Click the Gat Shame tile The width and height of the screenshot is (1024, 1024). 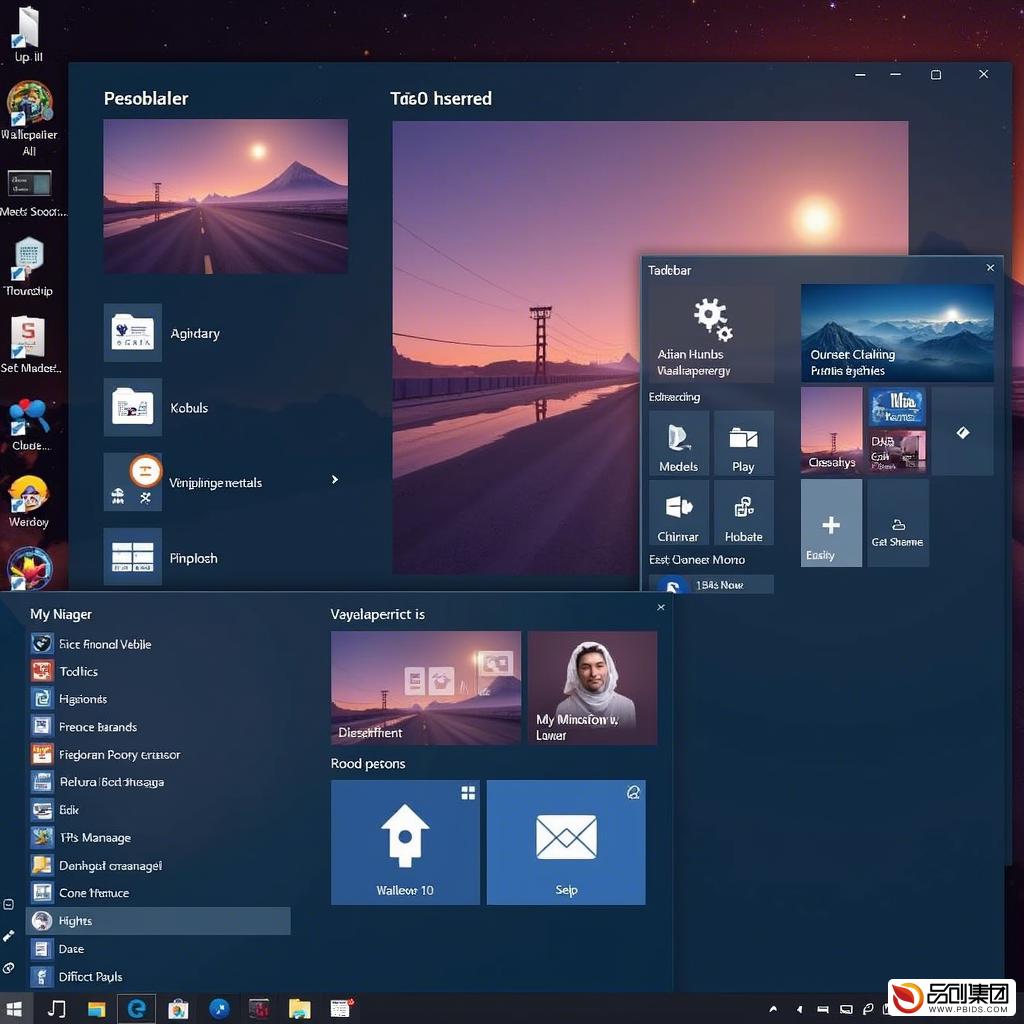tap(898, 523)
